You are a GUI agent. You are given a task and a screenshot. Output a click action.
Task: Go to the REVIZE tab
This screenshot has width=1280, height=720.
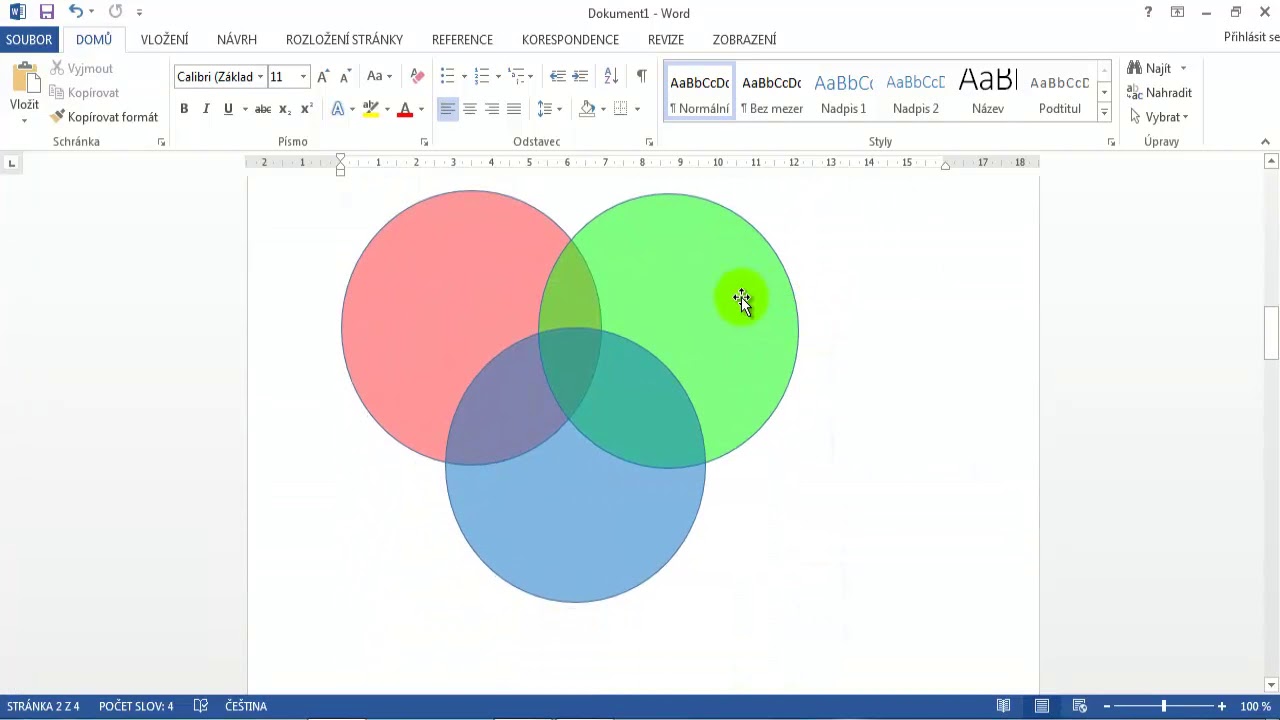(x=666, y=40)
